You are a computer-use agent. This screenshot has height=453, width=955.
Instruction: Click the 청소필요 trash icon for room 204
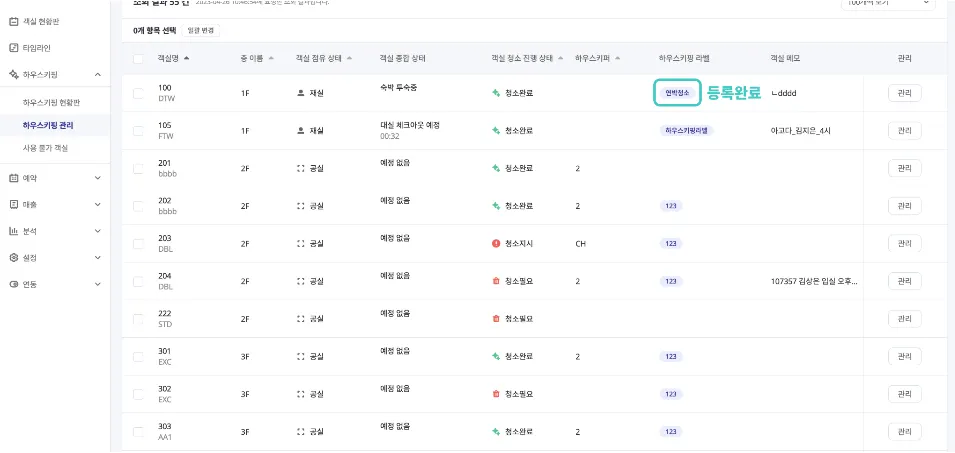point(496,281)
